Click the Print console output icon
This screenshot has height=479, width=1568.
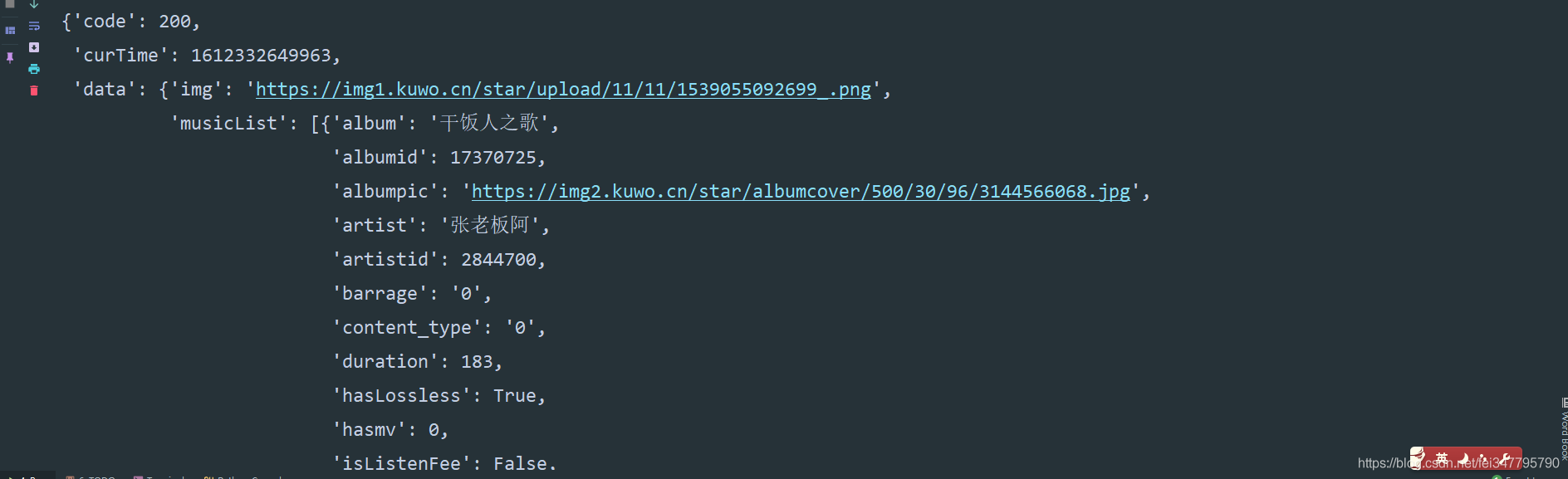pyautogui.click(x=34, y=70)
